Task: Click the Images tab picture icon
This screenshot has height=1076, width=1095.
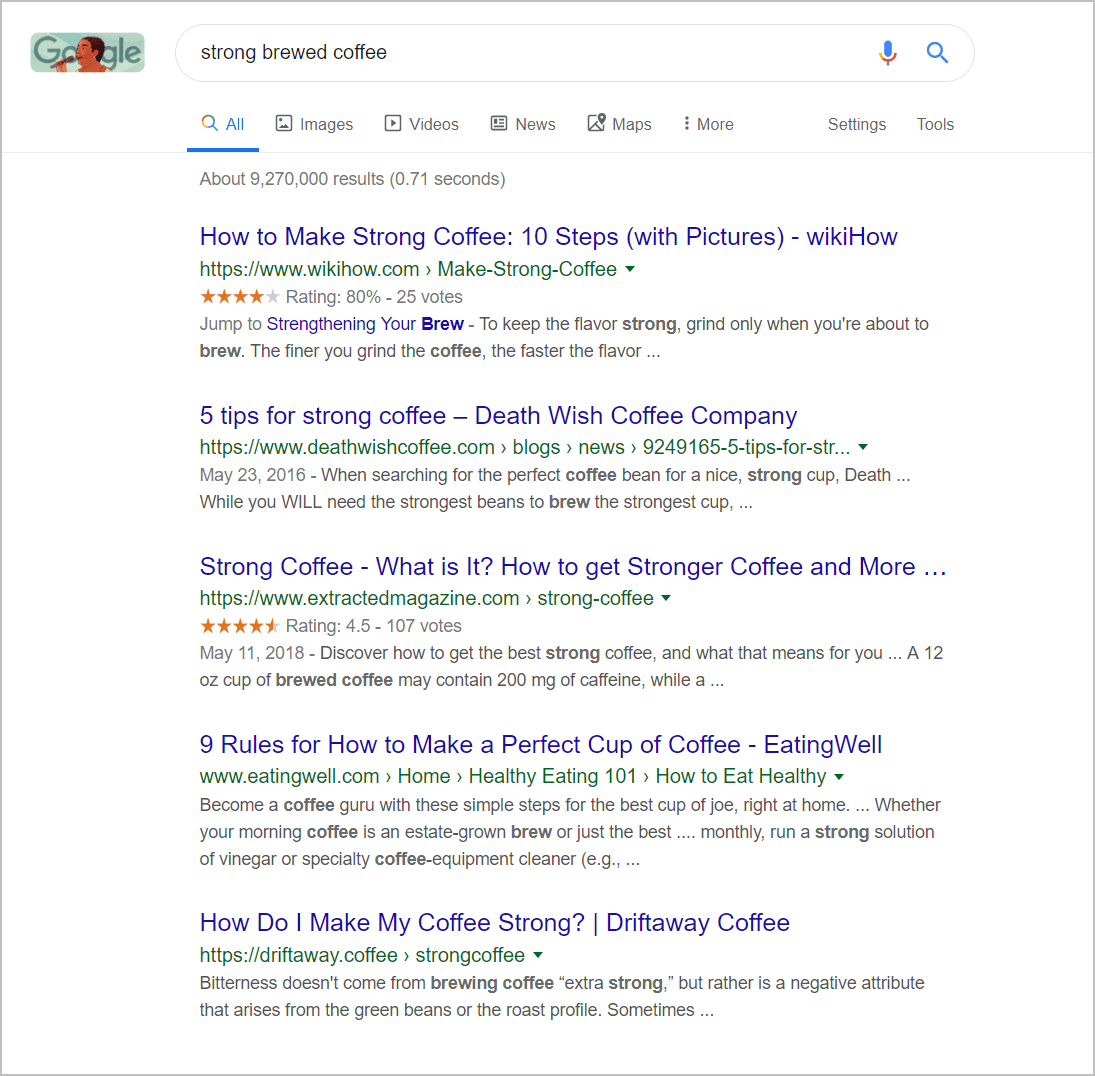Action: (x=284, y=124)
